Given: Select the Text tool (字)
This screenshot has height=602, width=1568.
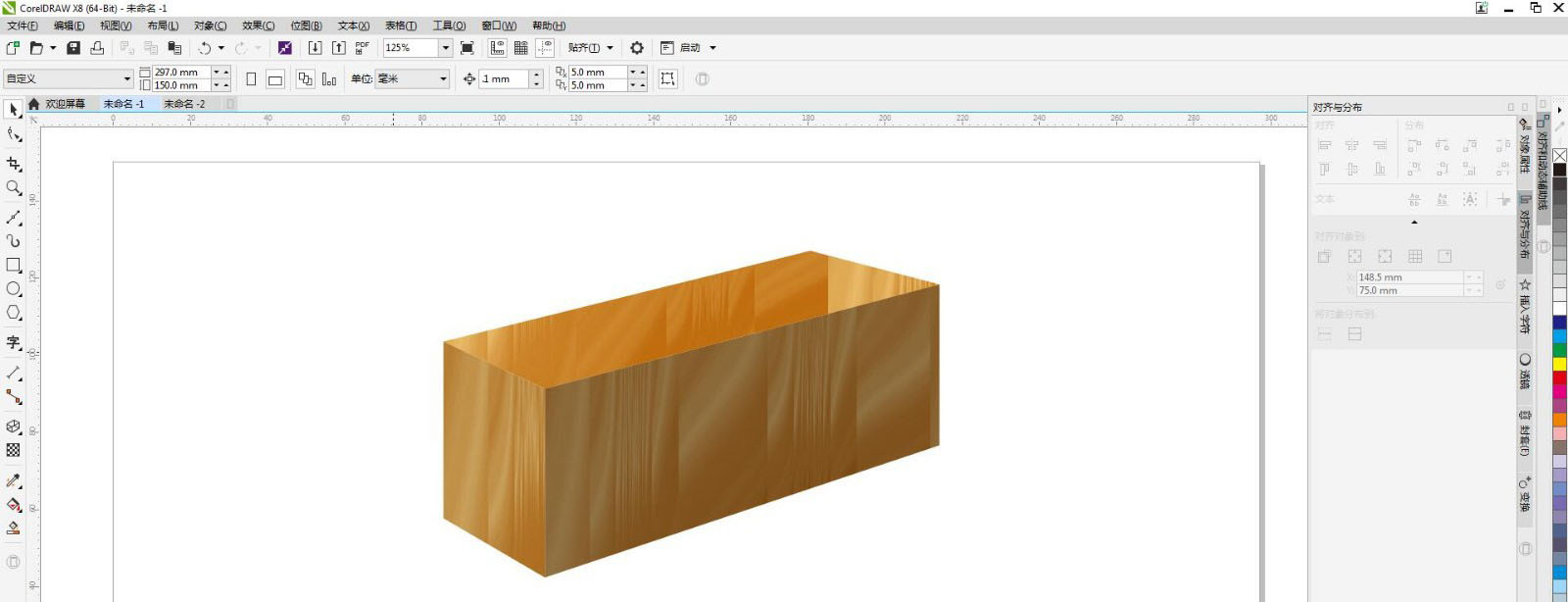Looking at the screenshot, I should coord(14,342).
